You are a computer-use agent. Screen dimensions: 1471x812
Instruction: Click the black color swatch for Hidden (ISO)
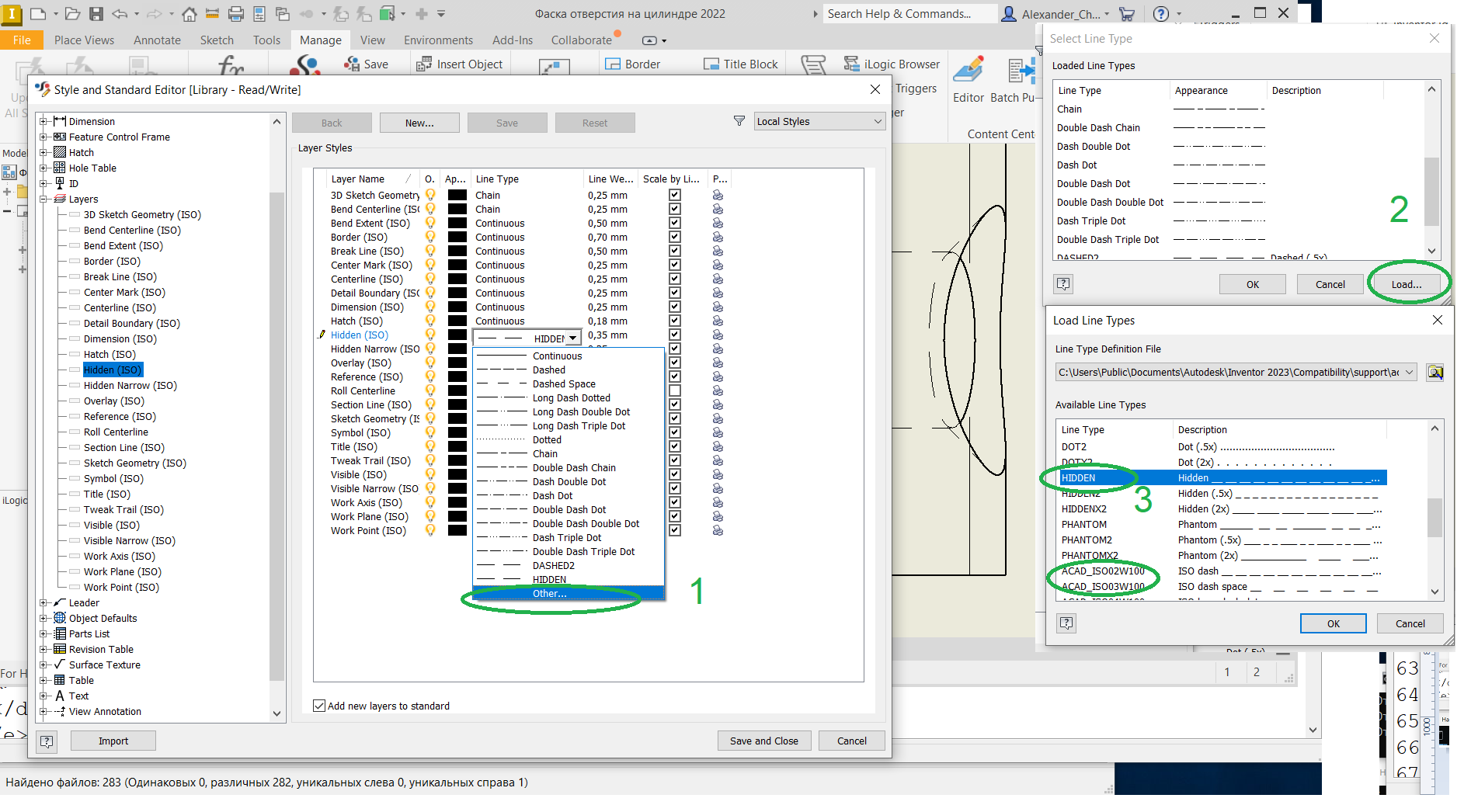point(457,335)
